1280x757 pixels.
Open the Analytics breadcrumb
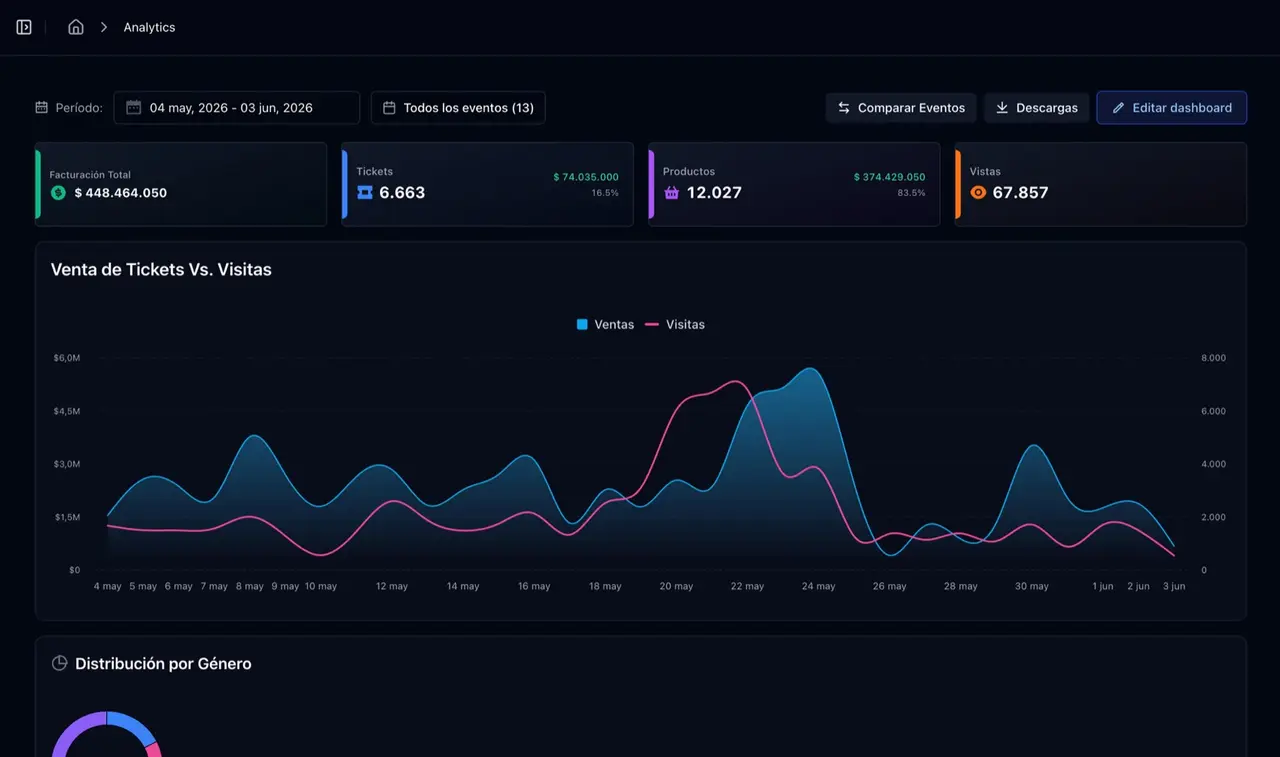[149, 27]
